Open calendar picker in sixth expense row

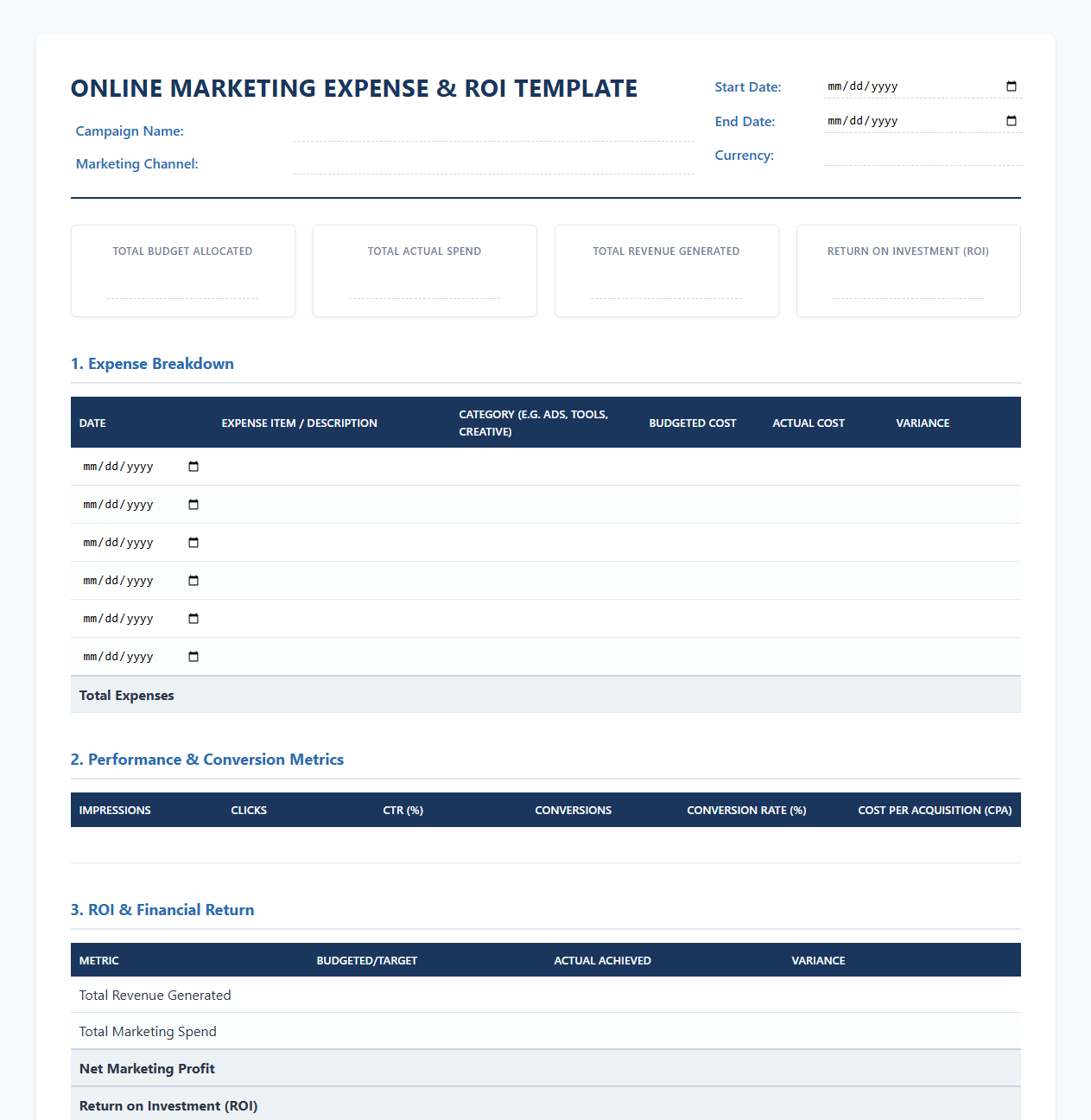[193, 657]
